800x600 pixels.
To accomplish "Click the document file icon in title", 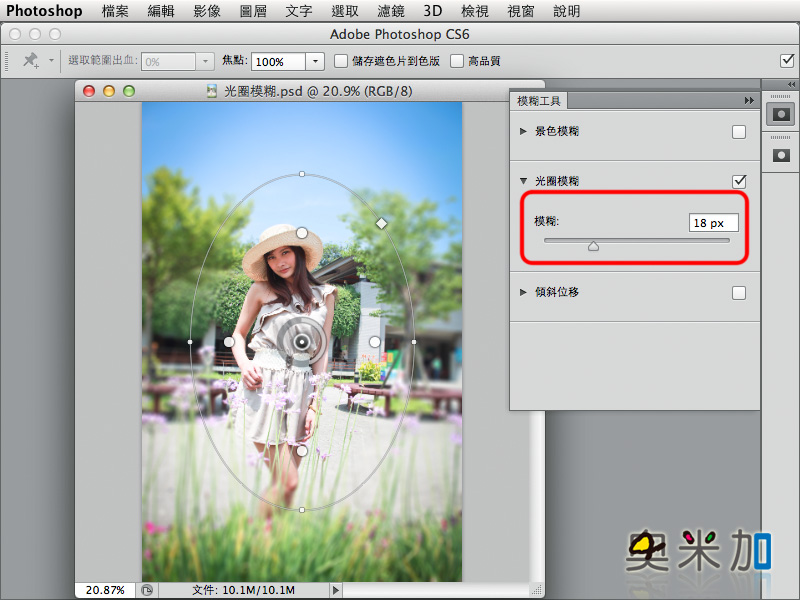I will click(x=212, y=91).
